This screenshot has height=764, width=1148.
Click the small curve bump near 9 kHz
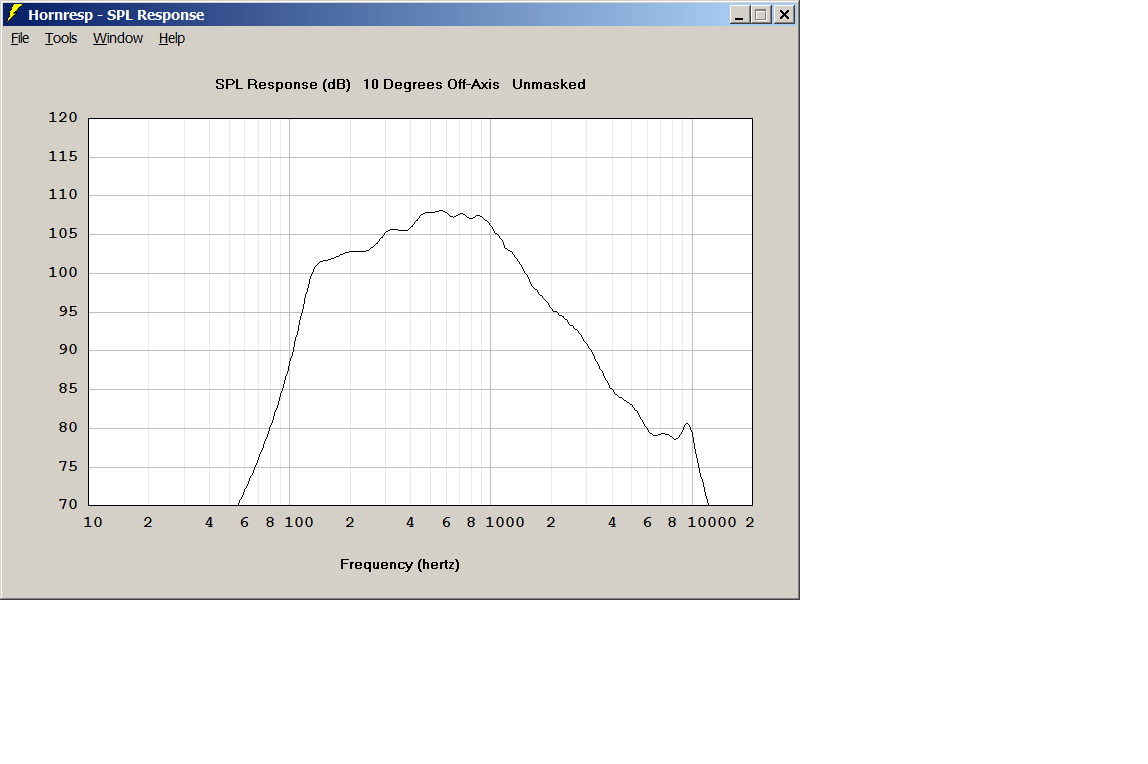(x=687, y=424)
